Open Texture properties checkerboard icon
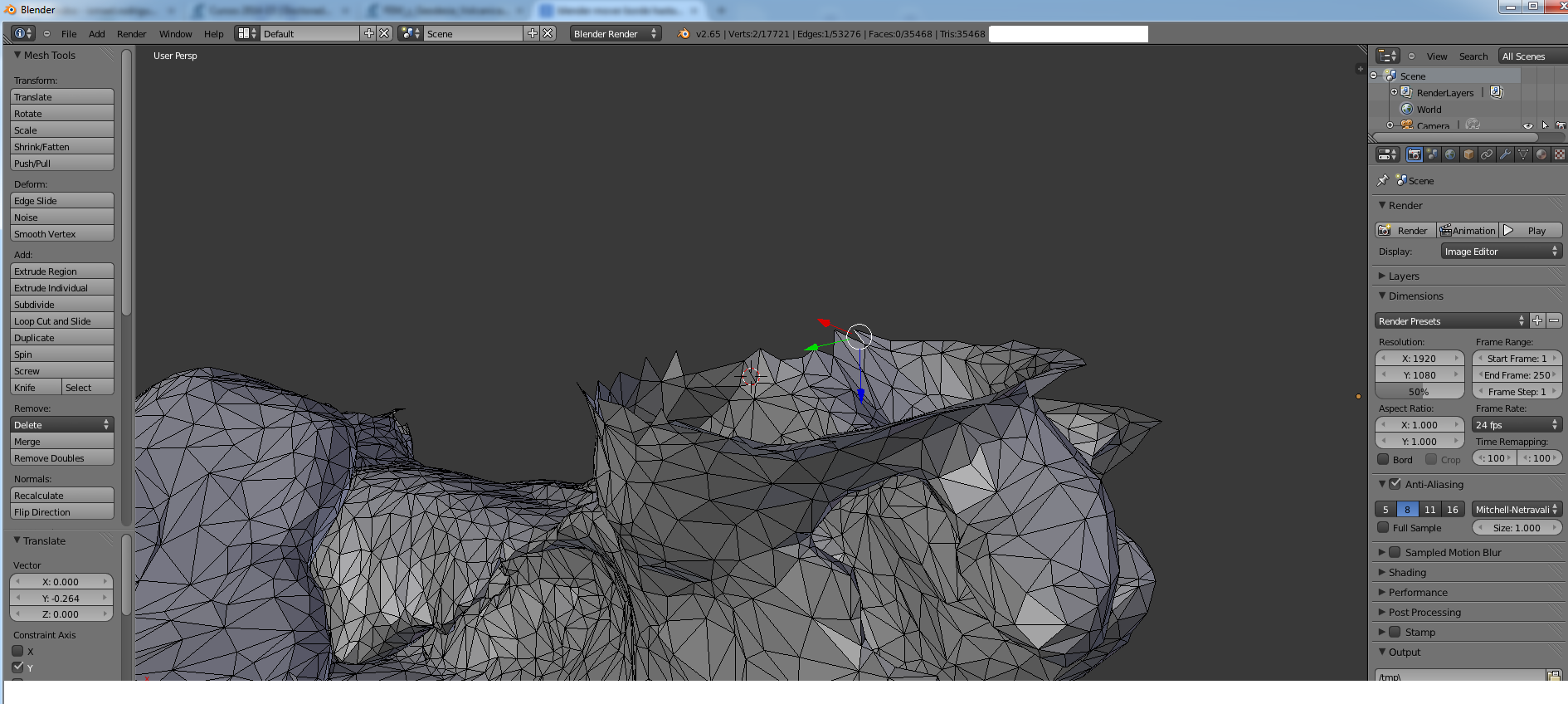 click(1559, 154)
